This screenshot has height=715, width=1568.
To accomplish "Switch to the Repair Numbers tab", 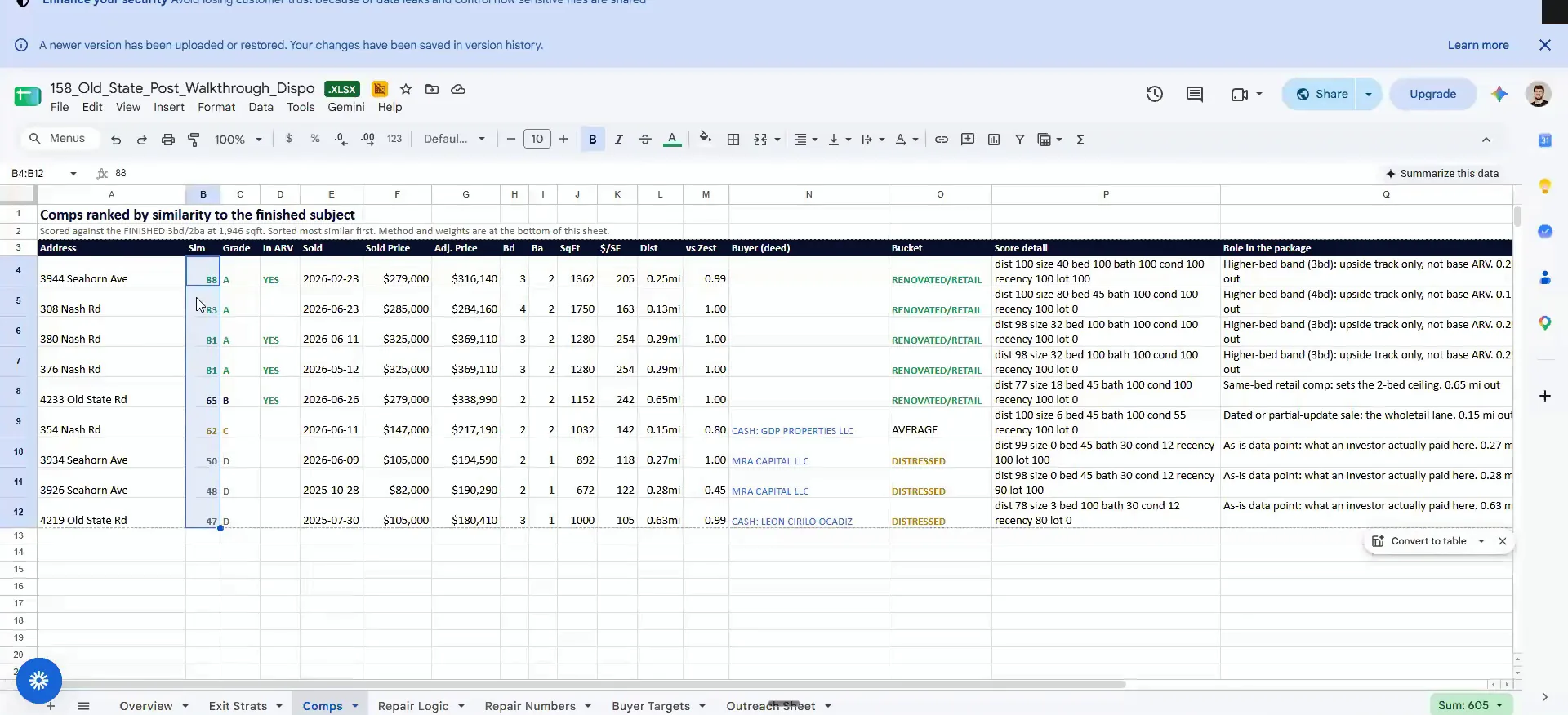I will (530, 706).
